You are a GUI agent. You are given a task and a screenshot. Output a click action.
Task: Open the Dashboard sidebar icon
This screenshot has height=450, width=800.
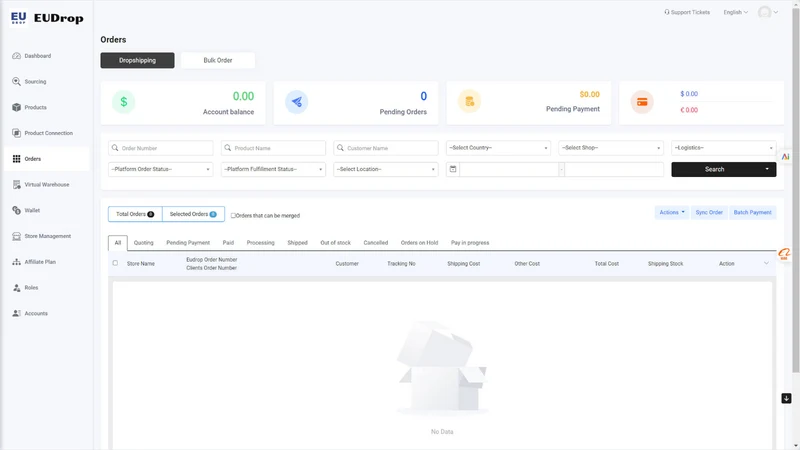tap(16, 56)
